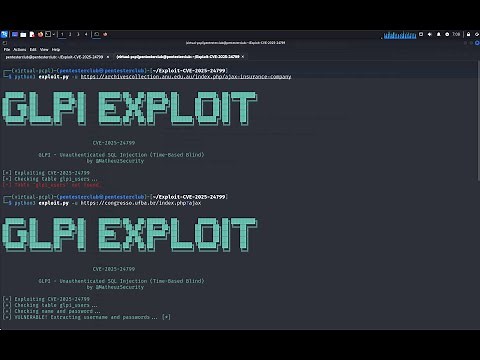Image resolution: width=480 pixels, height=360 pixels.
Task: Click the lock screen icon
Action: click(x=468, y=34)
